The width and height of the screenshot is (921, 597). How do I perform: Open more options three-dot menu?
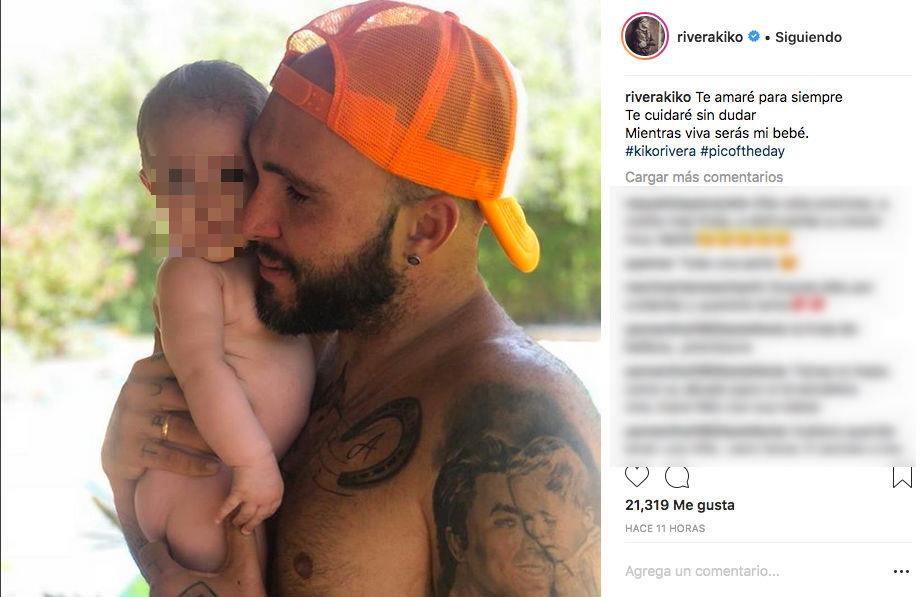coord(901,571)
